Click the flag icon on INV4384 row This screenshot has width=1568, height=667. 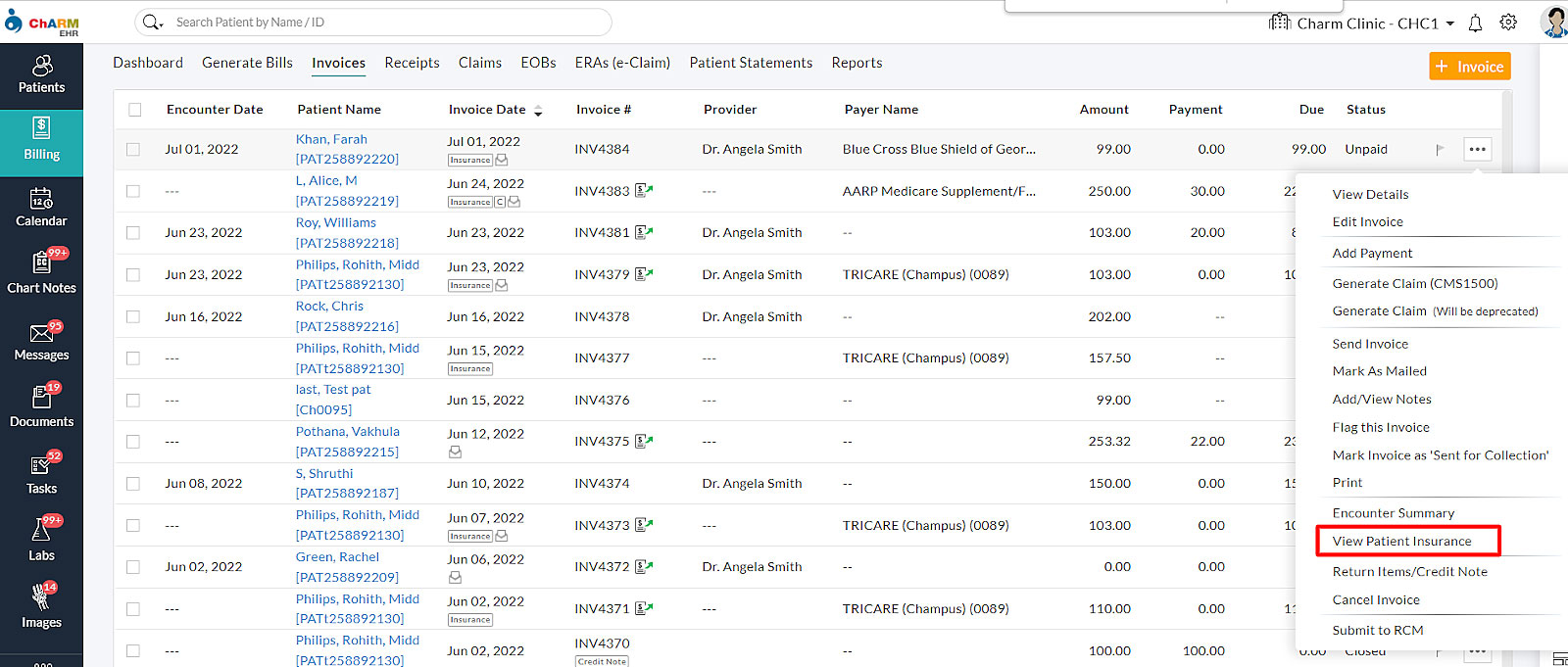[x=1440, y=150]
